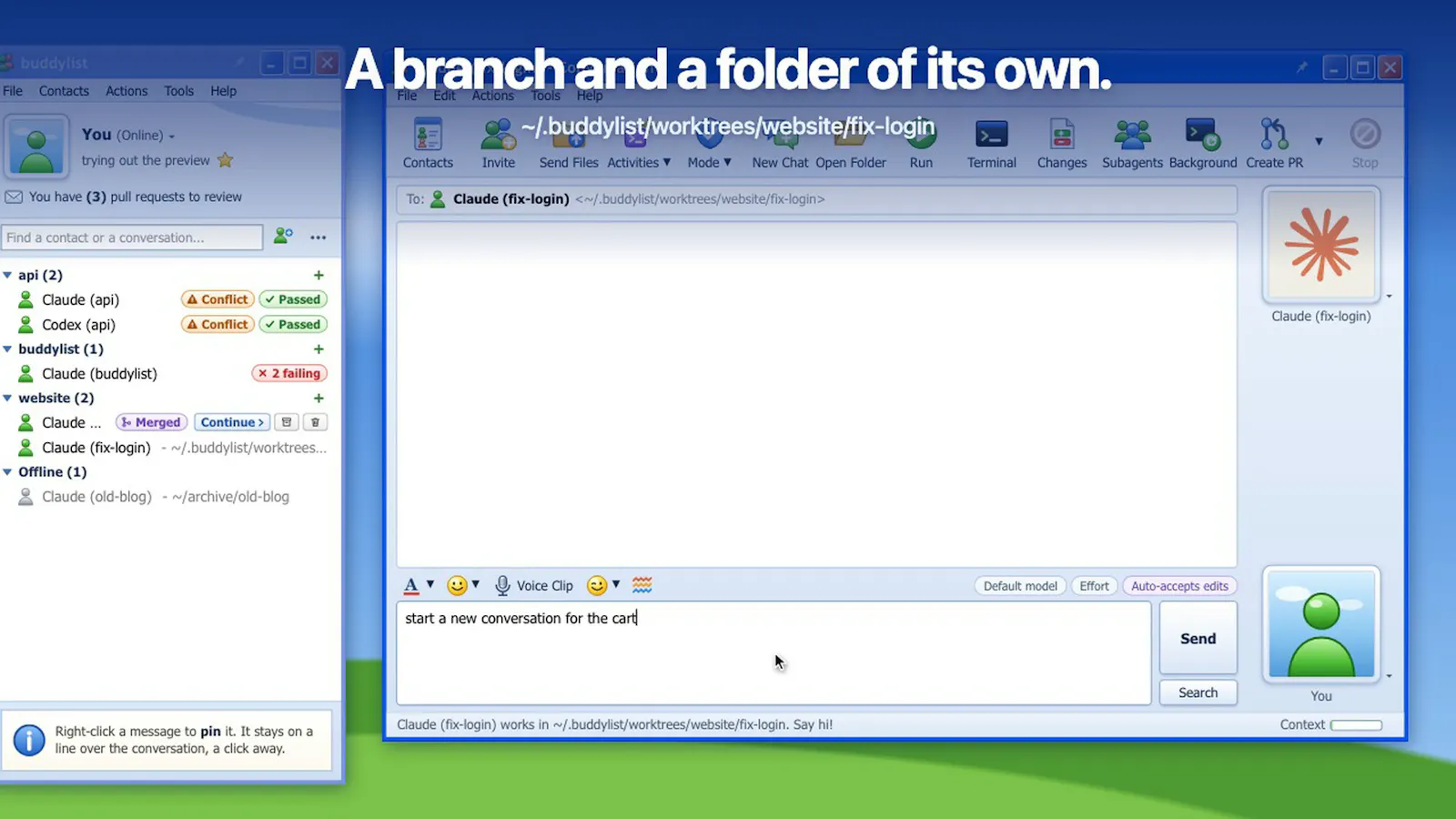Open the File menu in buddylist window
This screenshot has height=819, width=1456.
[13, 91]
